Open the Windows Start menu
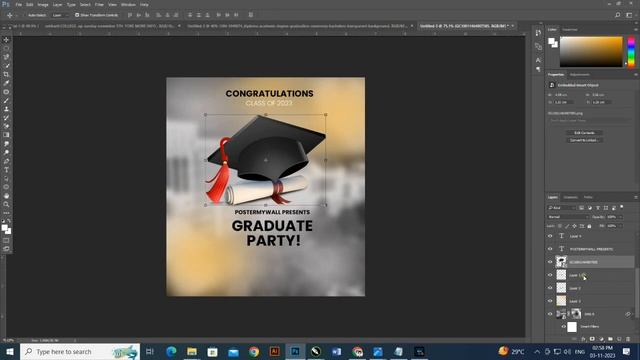 click(x=10, y=351)
